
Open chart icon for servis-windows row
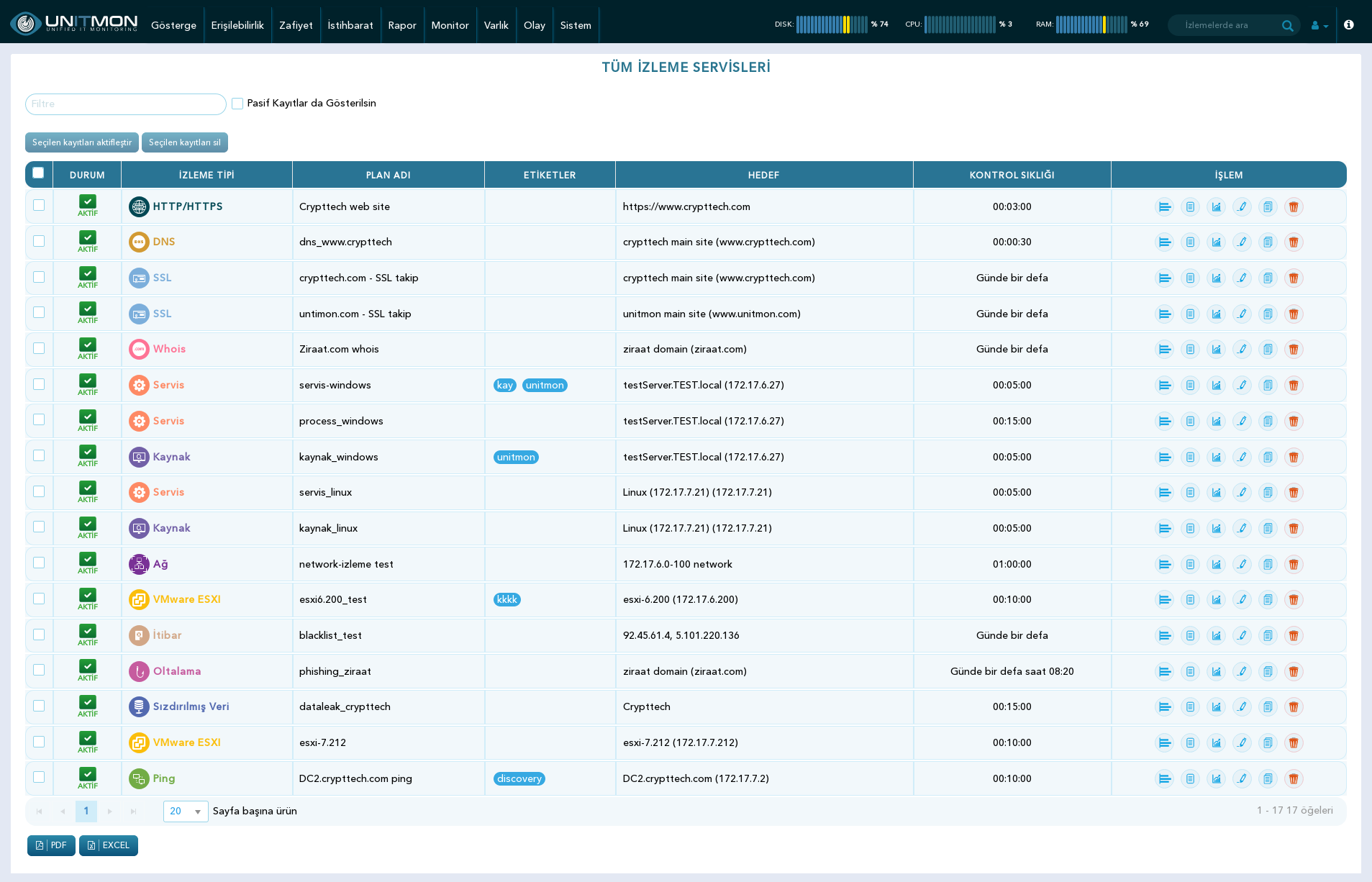[x=1216, y=386]
